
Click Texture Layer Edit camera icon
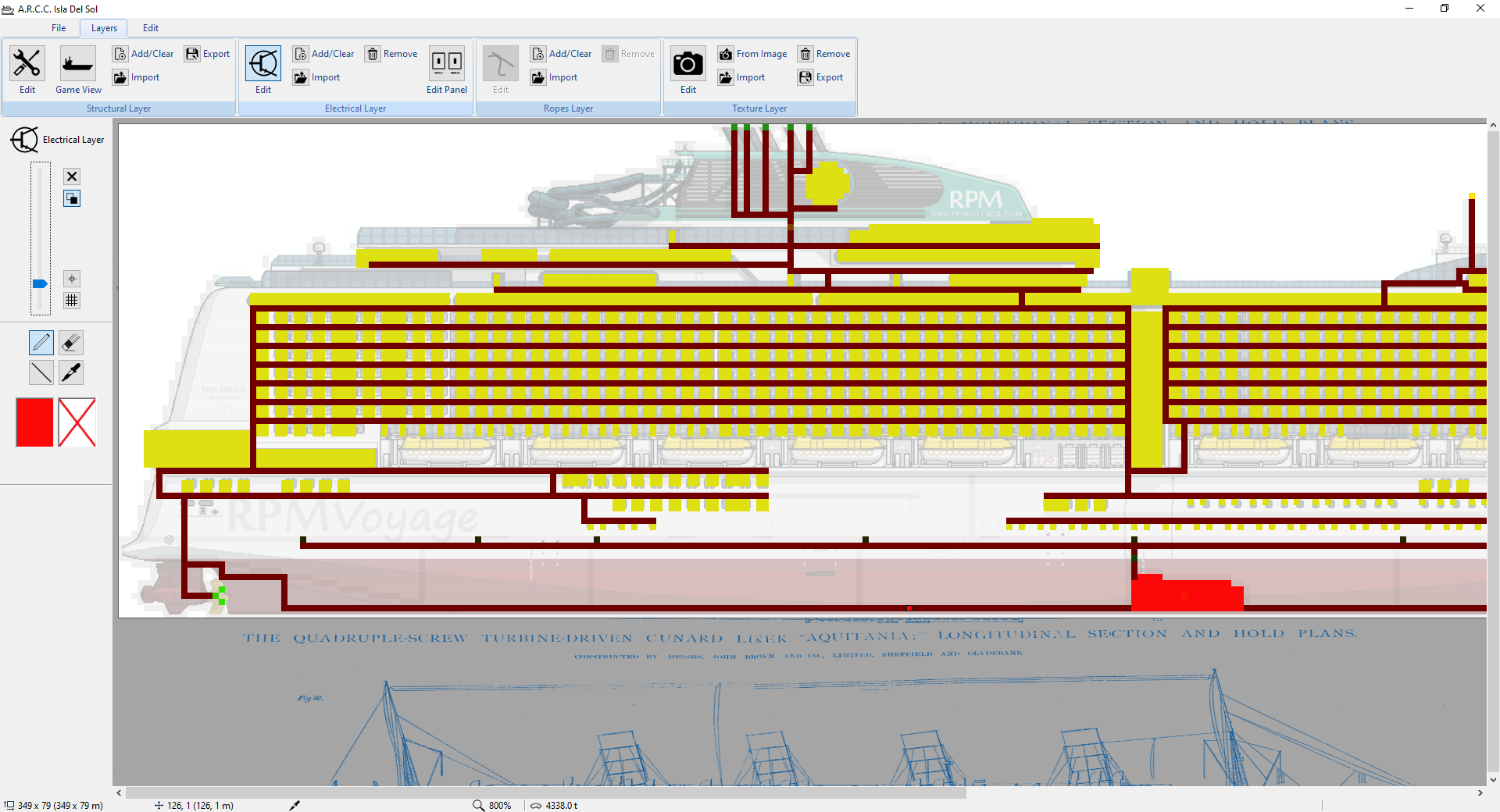(x=688, y=71)
